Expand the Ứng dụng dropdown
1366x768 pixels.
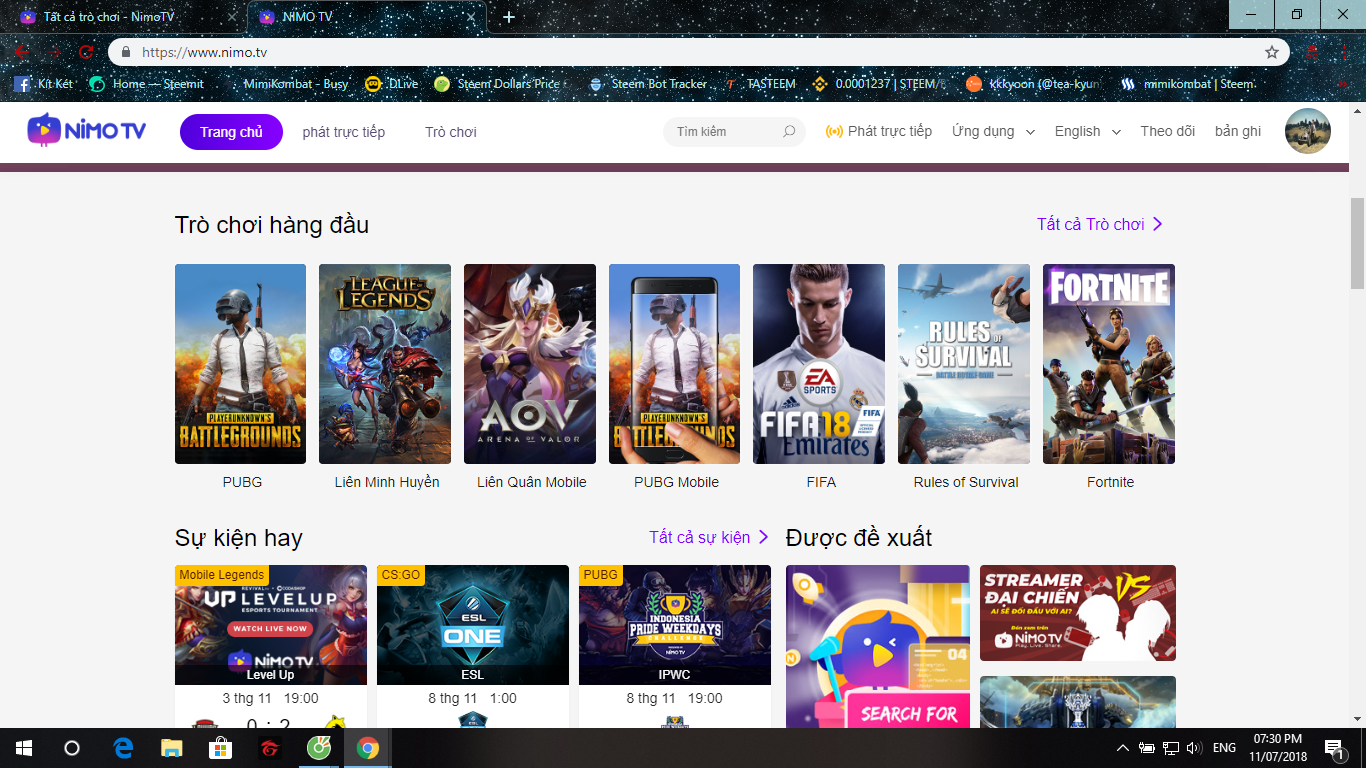tap(990, 131)
